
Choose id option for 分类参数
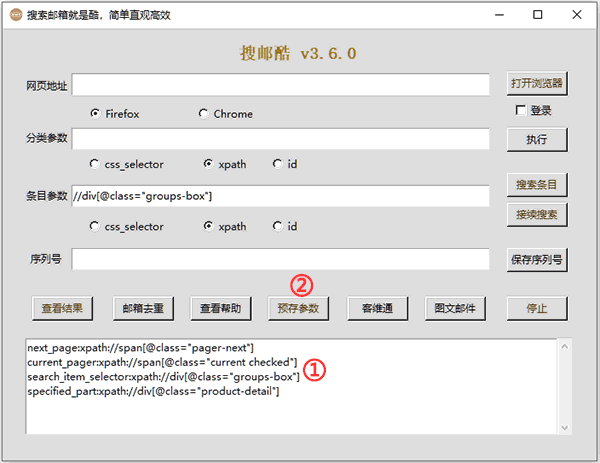pos(278,164)
